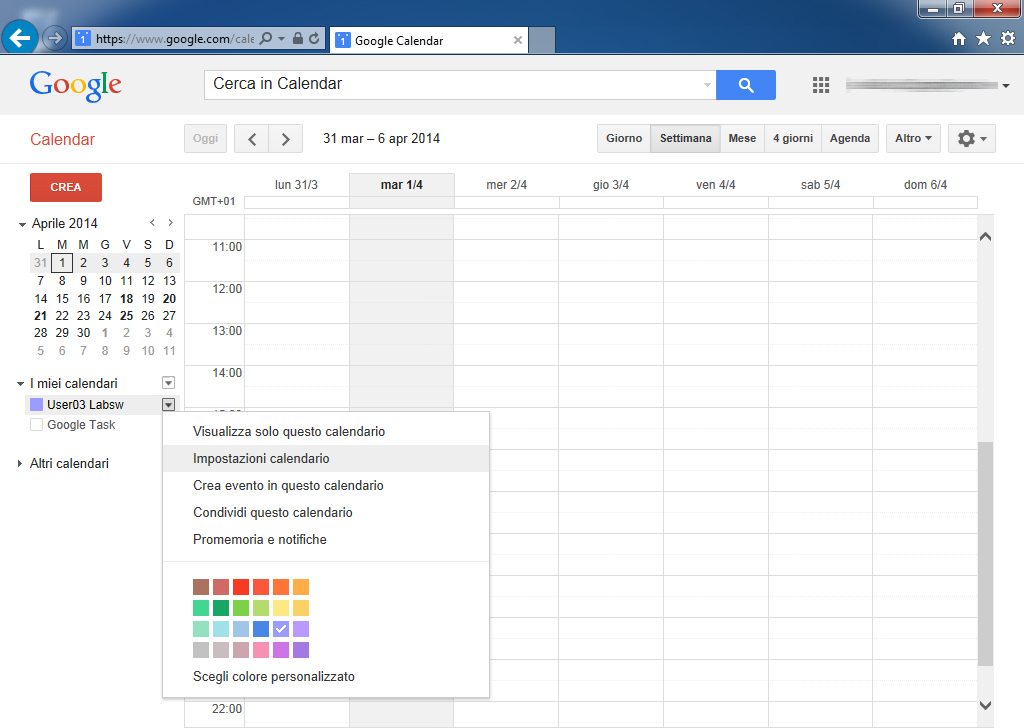Pick the bright red color swatch
The width and height of the screenshot is (1024, 728).
241,587
